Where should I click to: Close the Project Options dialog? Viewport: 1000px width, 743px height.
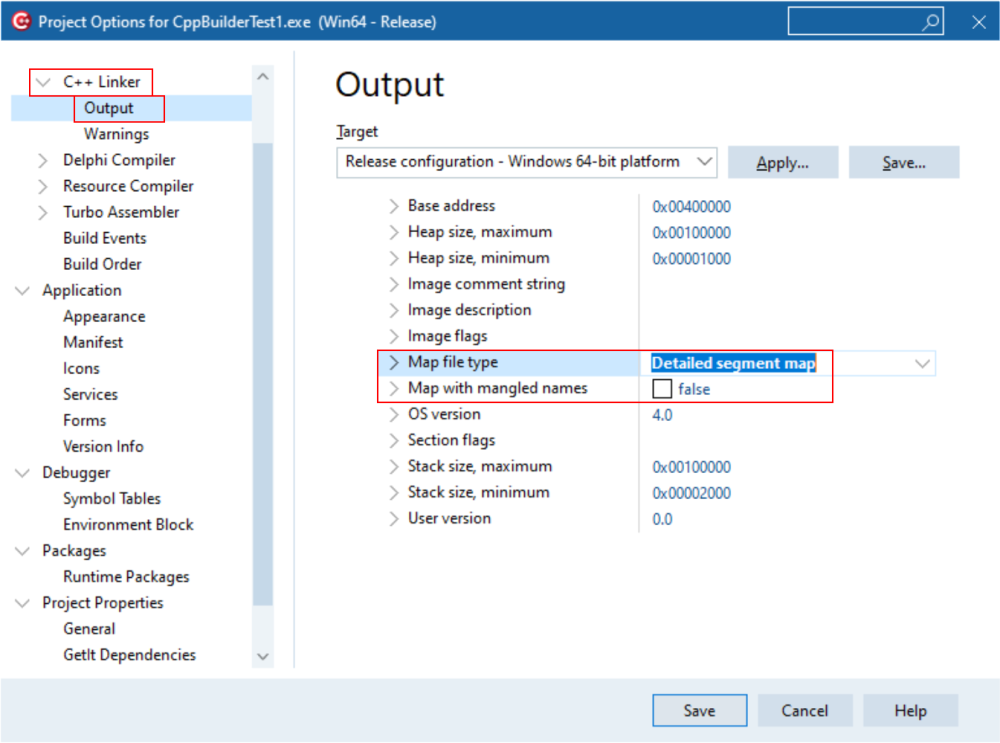(978, 22)
